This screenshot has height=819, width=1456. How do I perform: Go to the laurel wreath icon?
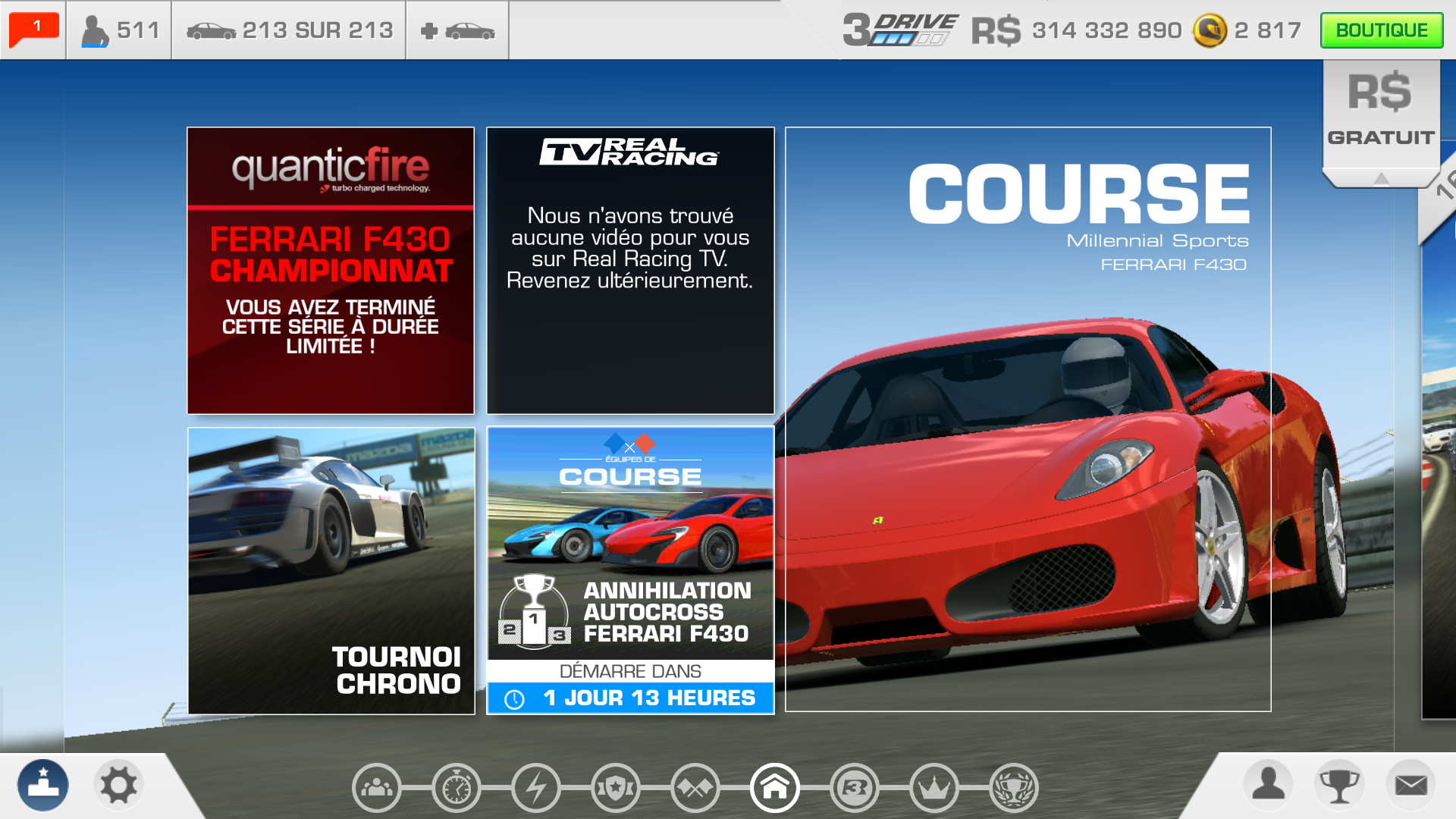pyautogui.click(x=1014, y=788)
